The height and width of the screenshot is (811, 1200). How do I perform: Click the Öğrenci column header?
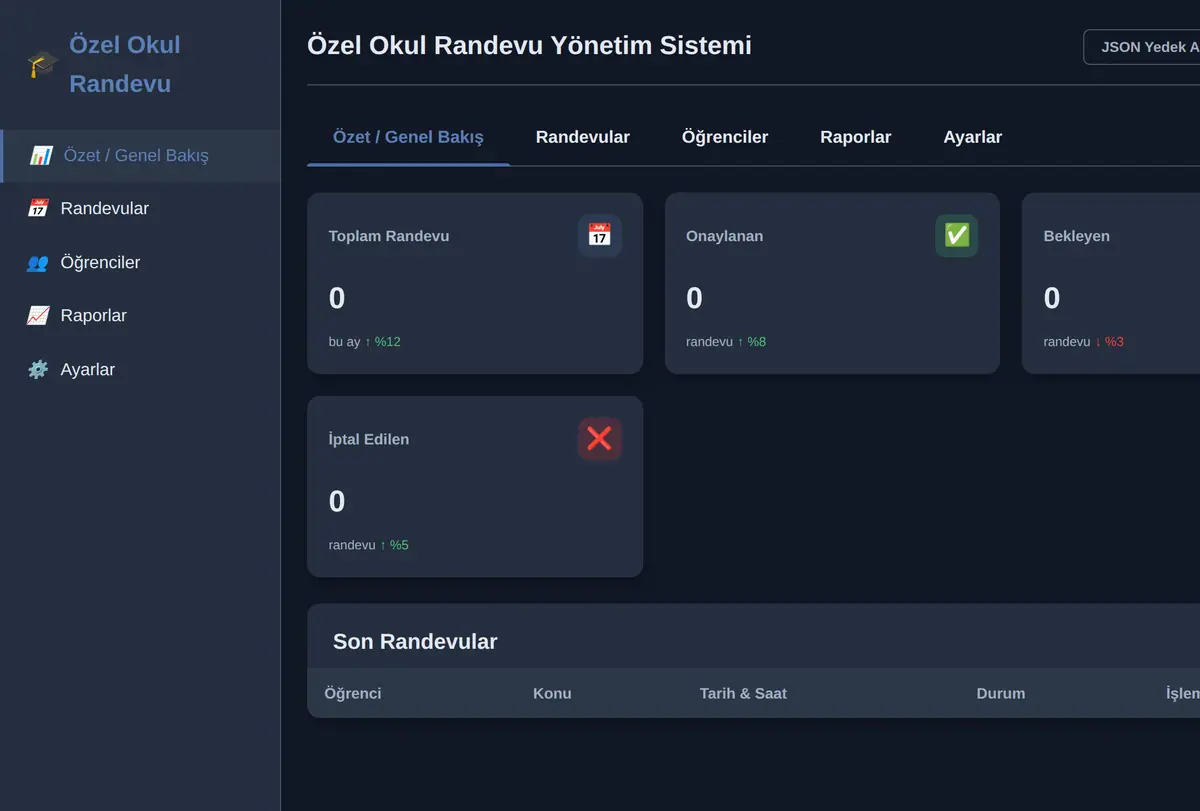353,693
